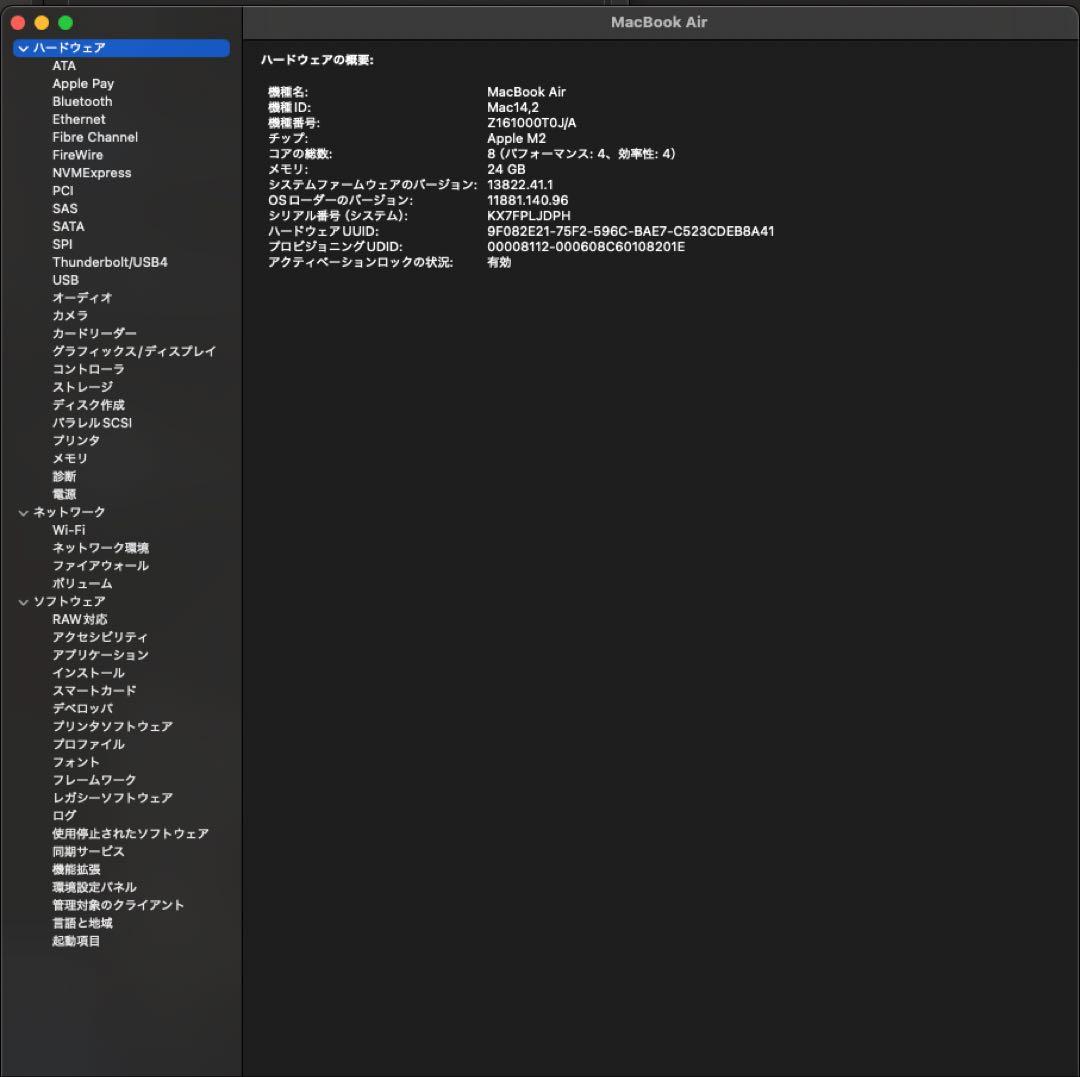View アプリケーション software list
Viewport: 1080px width, 1077px height.
(x=101, y=655)
